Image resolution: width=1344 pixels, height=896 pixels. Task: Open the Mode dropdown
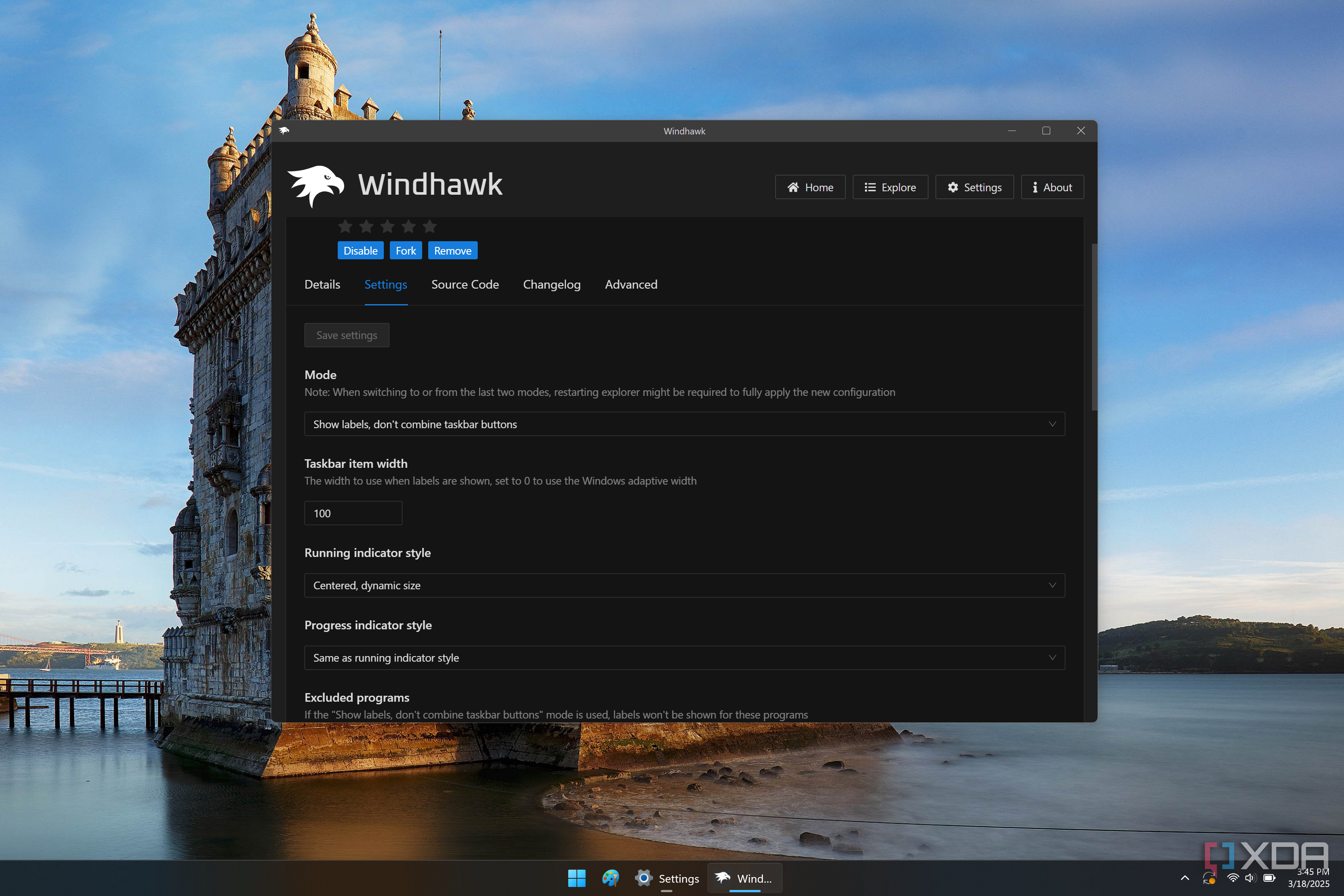684,424
